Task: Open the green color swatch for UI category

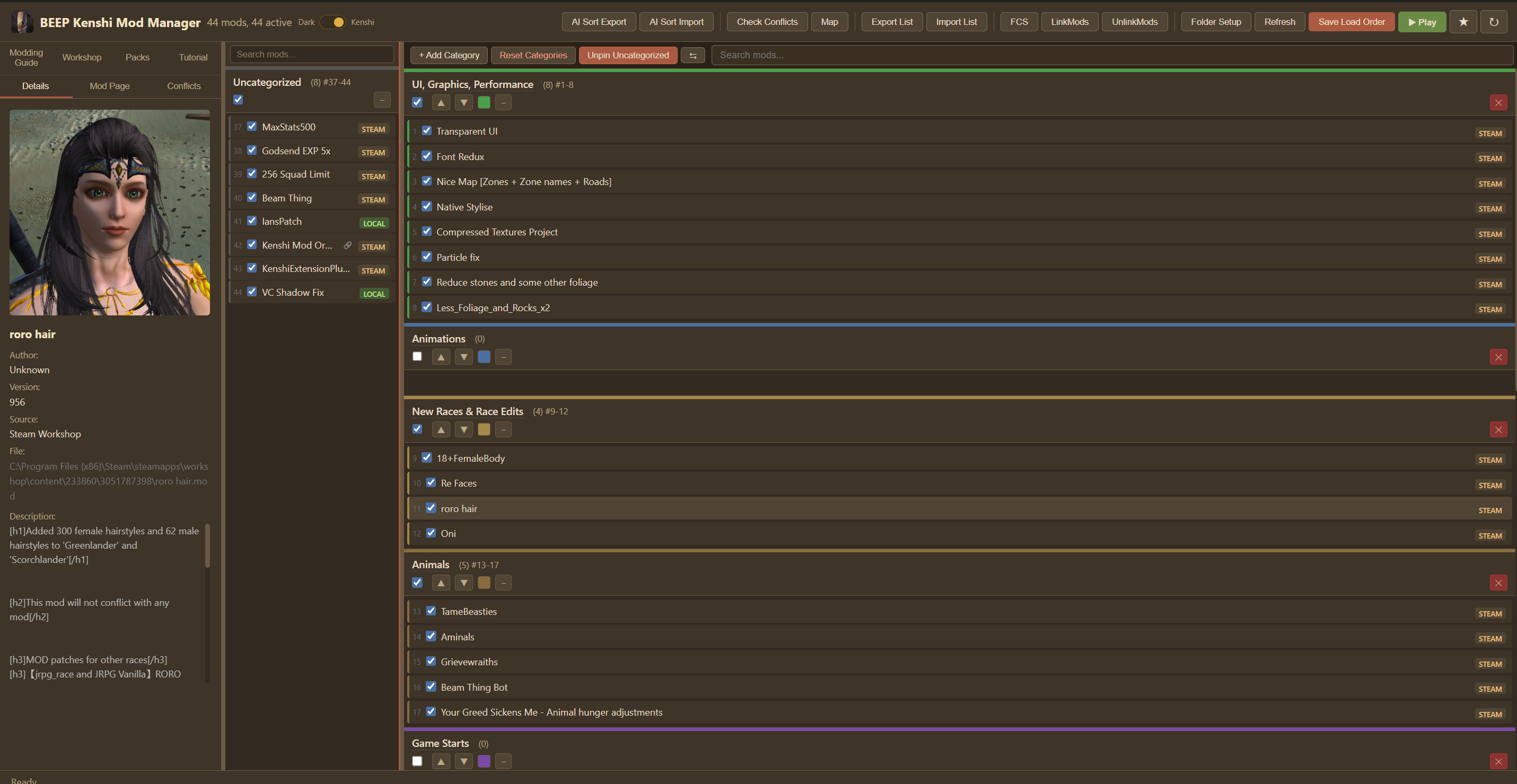Action: pos(484,102)
